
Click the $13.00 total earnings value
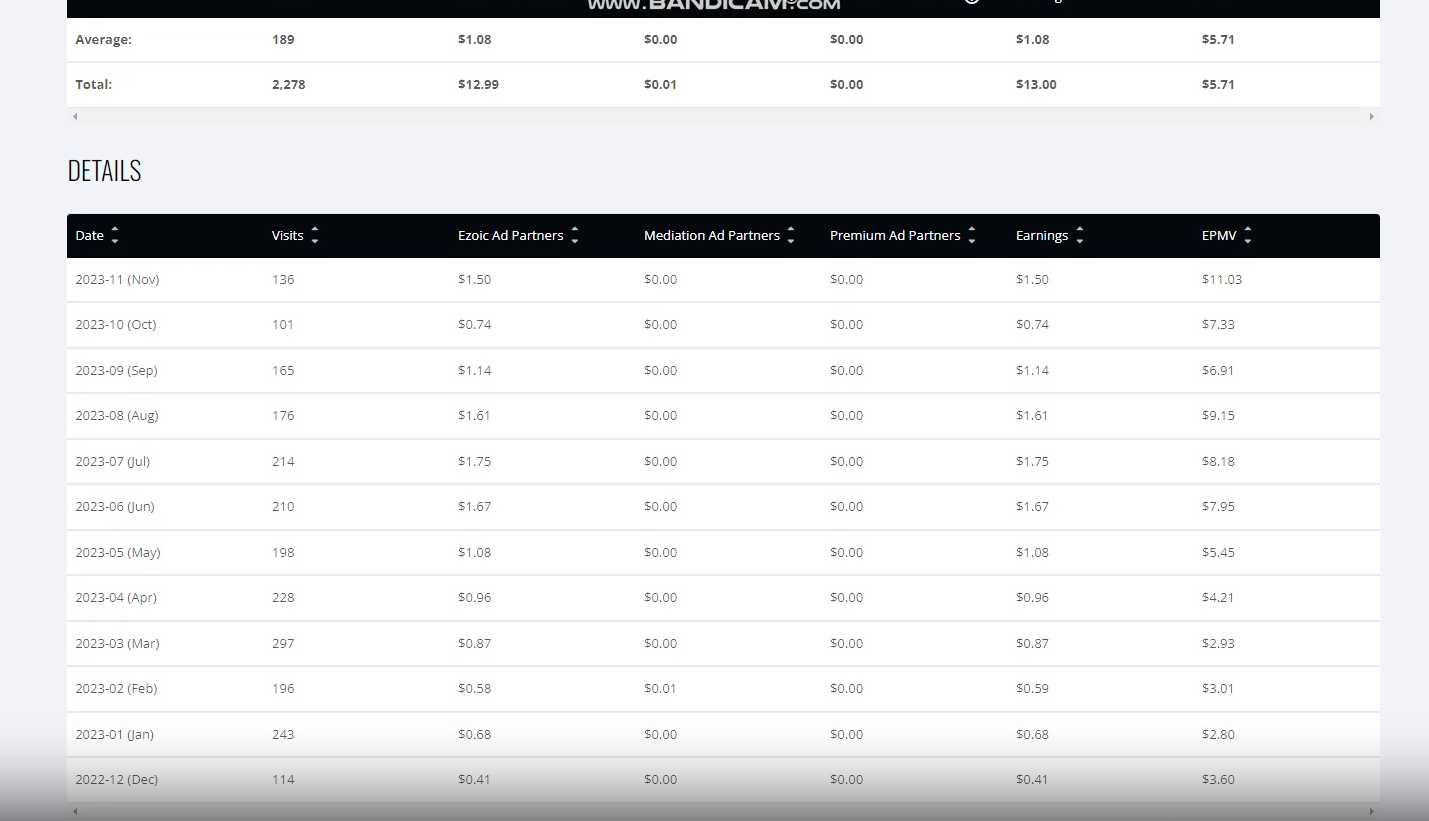1036,85
